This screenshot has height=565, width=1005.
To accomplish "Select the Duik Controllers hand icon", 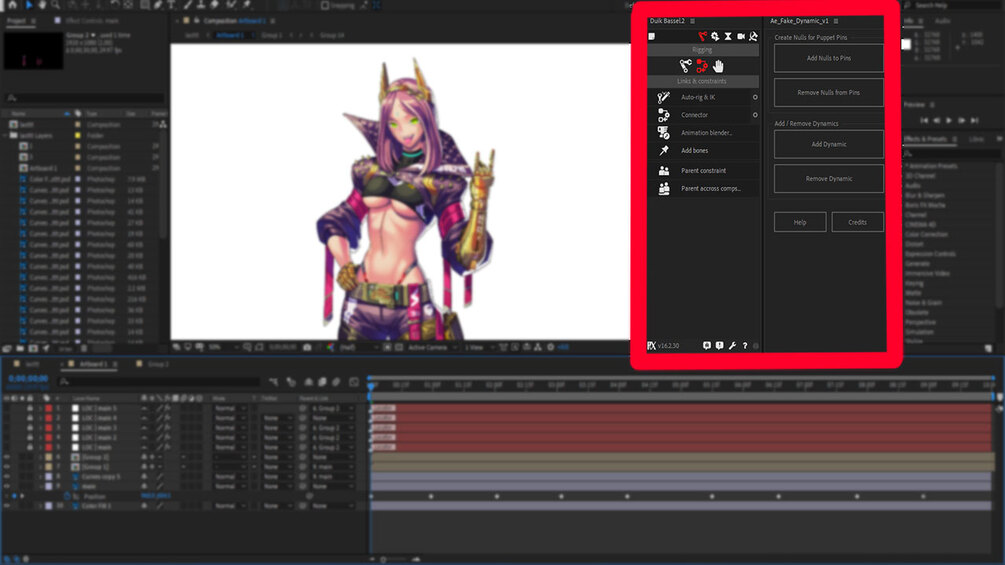I will click(718, 65).
